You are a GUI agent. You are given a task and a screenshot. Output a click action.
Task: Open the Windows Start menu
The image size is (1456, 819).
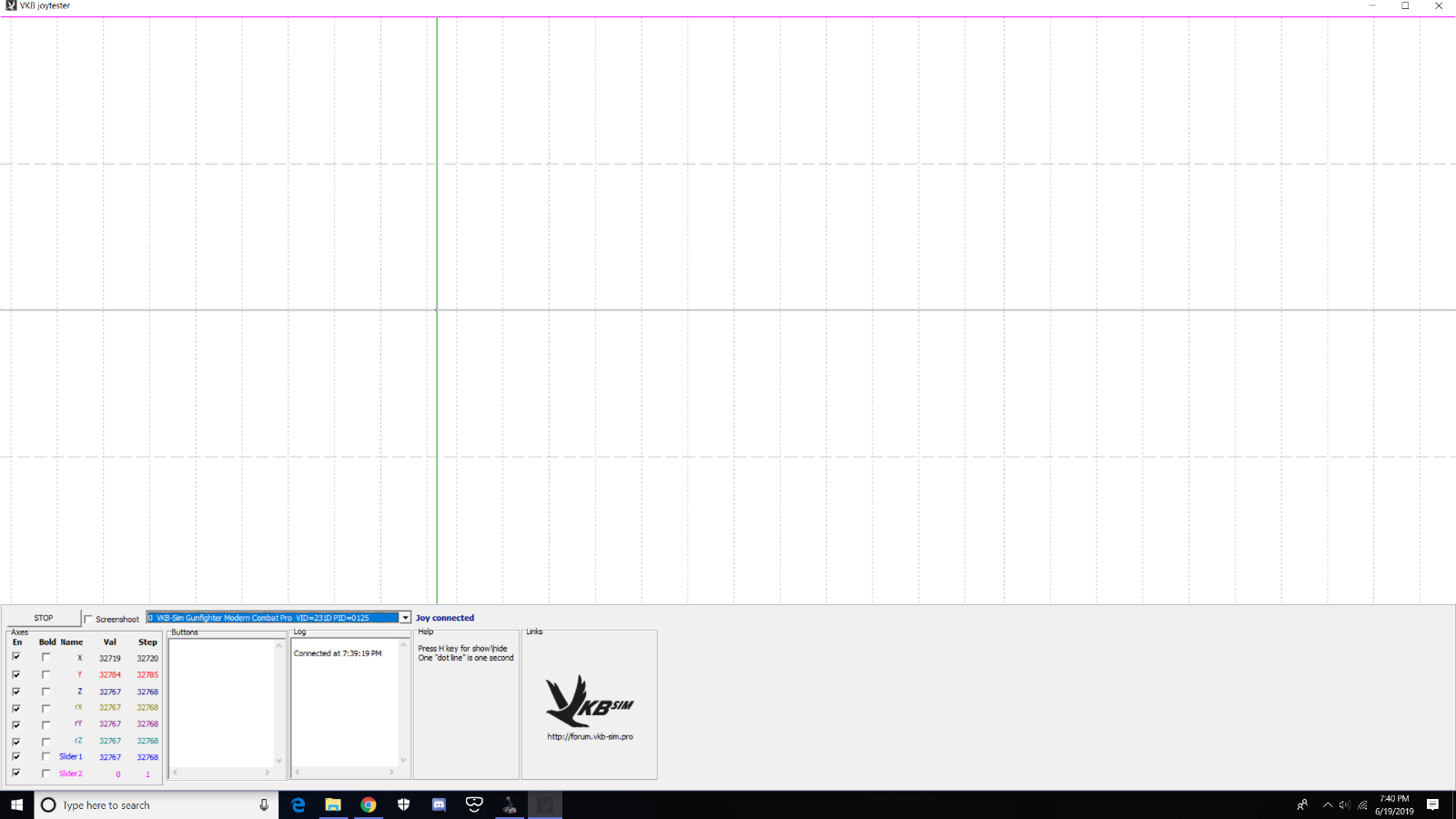[x=16, y=804]
